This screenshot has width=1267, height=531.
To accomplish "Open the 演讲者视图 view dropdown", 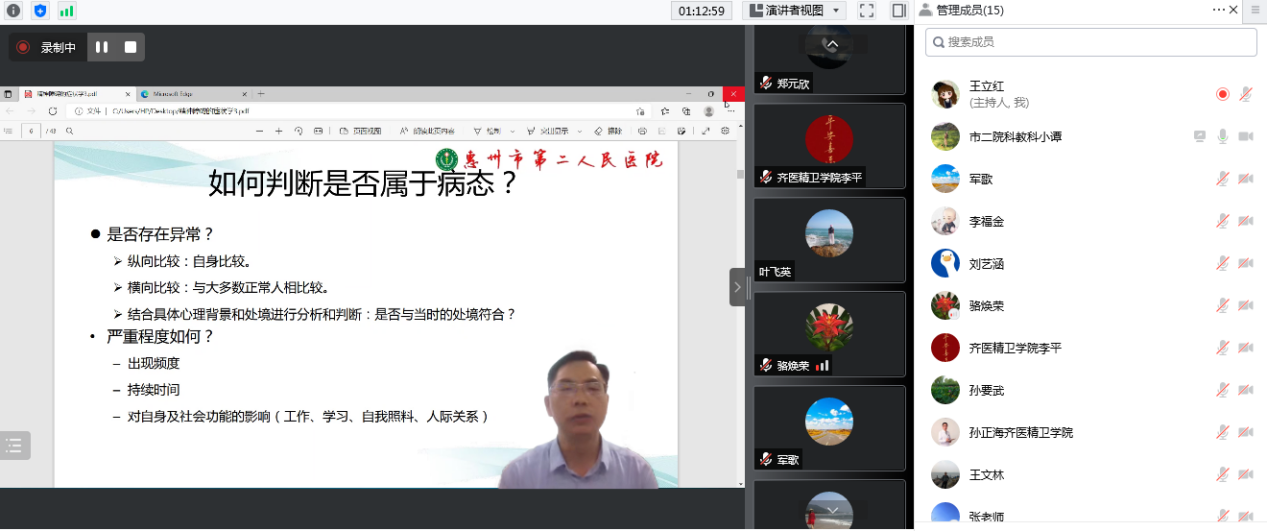I will coord(796,10).
